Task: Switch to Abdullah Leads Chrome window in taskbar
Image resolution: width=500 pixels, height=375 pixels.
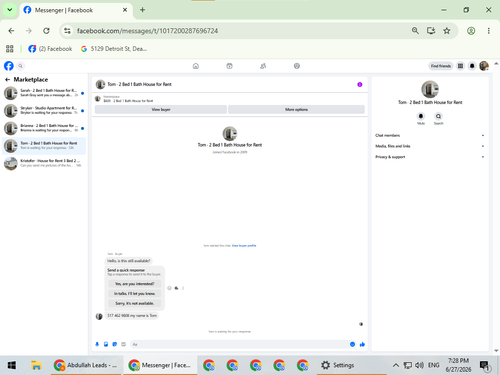Action: [x=86, y=365]
